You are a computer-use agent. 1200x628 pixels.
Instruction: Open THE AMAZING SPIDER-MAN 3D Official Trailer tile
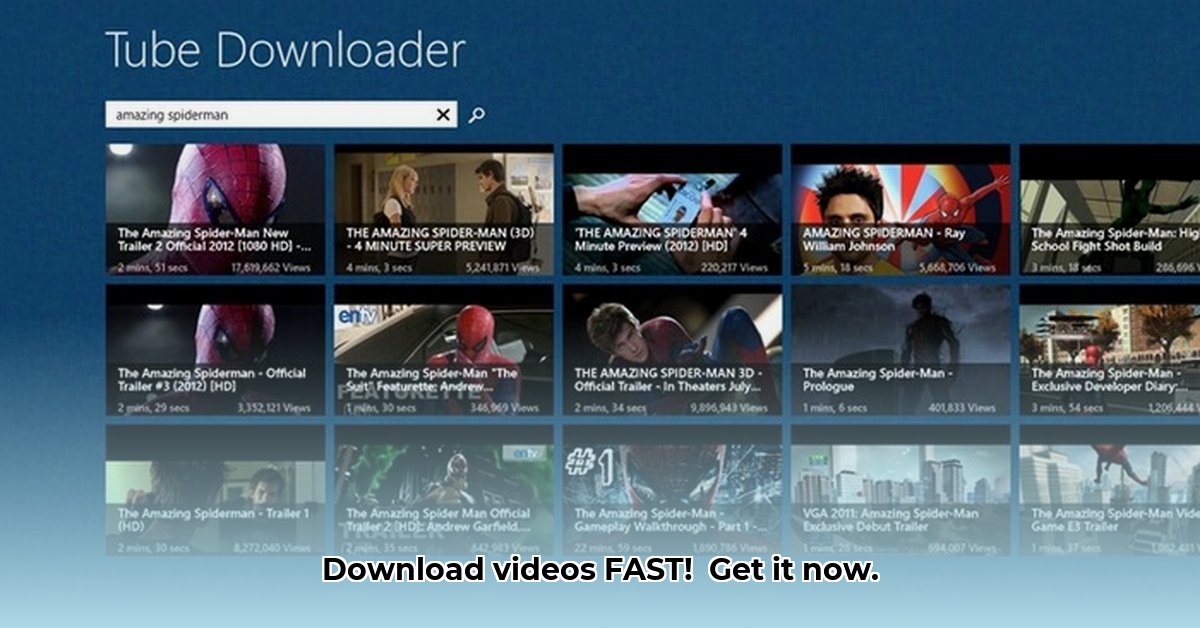671,350
